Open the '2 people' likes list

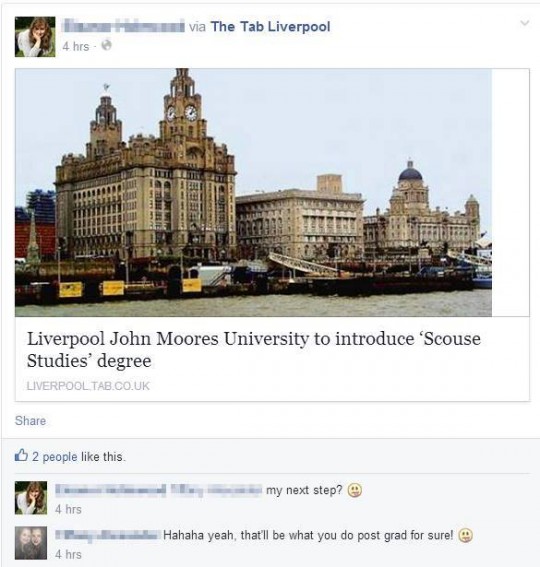point(55,457)
